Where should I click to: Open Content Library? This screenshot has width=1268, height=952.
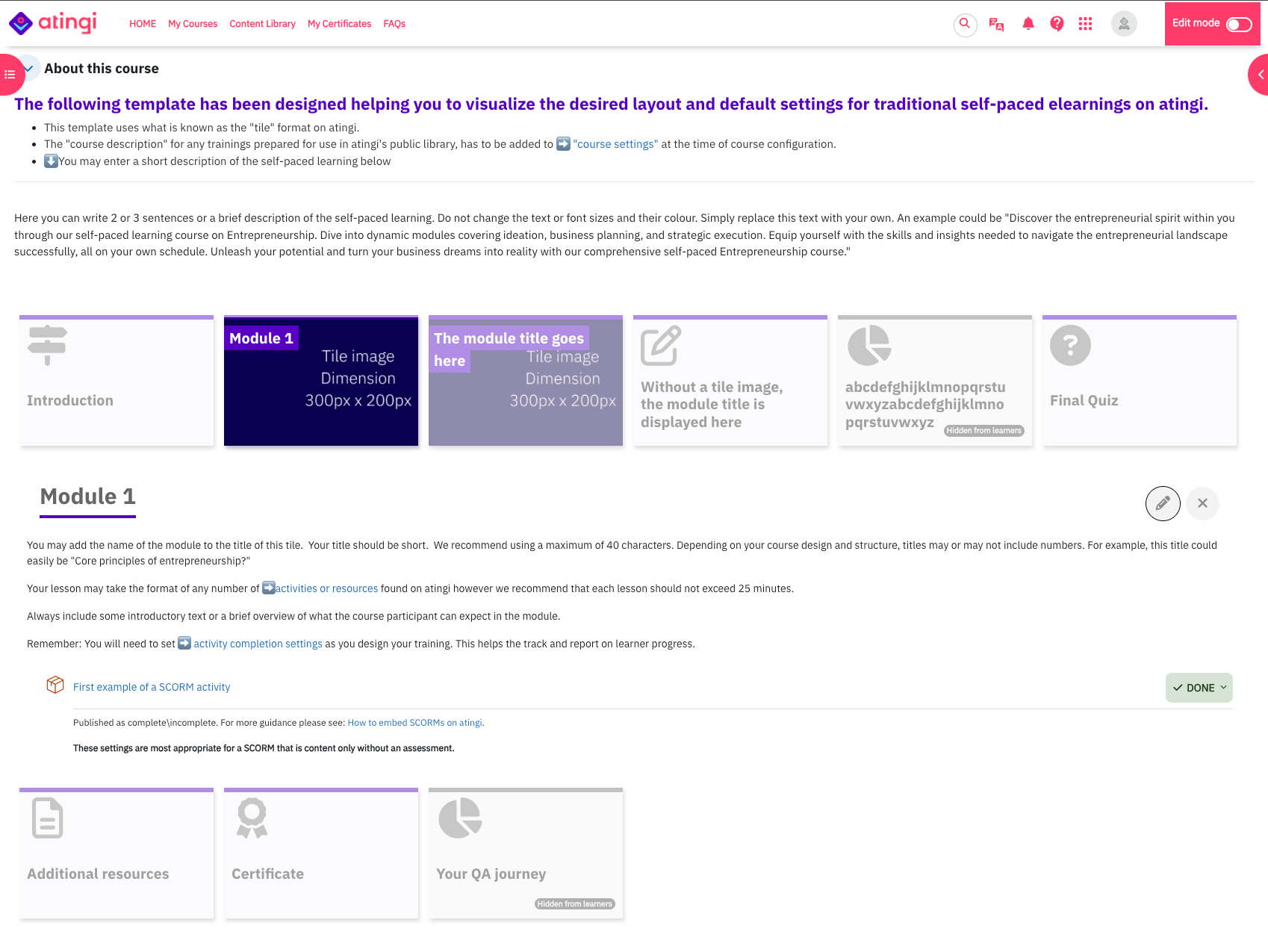[x=263, y=24]
